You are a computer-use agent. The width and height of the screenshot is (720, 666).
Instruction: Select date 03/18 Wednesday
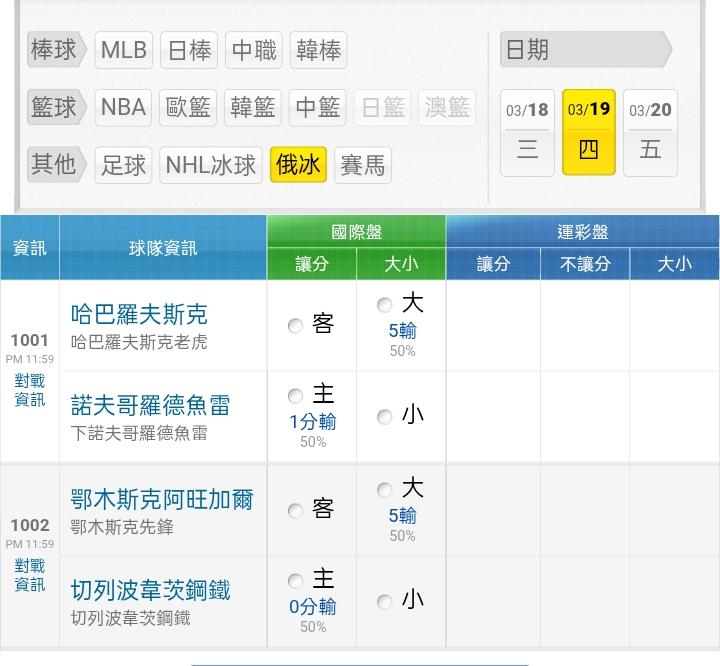click(527, 132)
